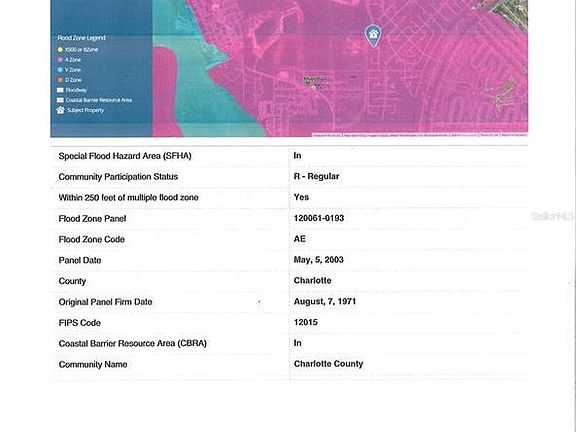Click the Original Panel Firm Date label
The width and height of the screenshot is (576, 432).
point(105,302)
